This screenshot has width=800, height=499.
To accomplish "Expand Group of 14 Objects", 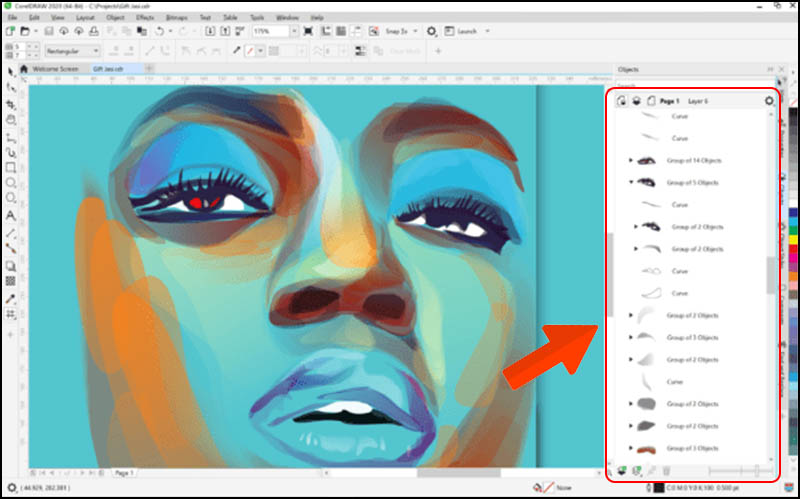I will (631, 160).
